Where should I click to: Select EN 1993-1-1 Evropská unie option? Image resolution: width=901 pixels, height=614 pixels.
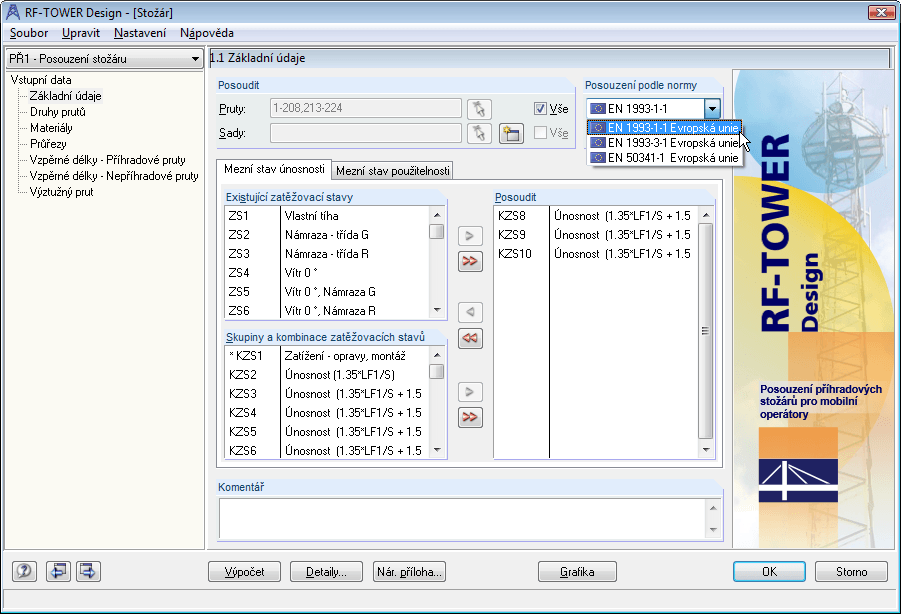tap(664, 128)
